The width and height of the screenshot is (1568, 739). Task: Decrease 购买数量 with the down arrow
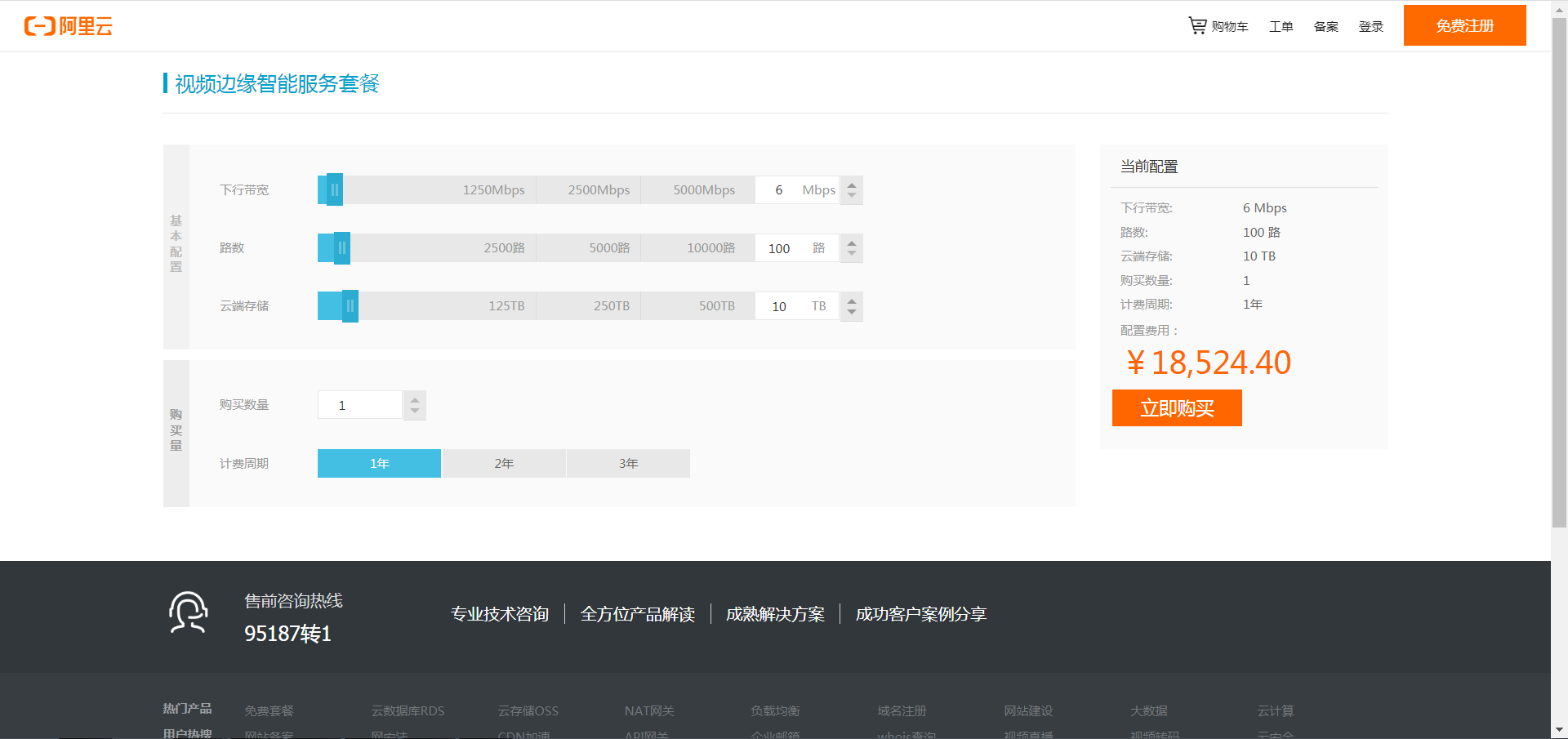pos(415,412)
